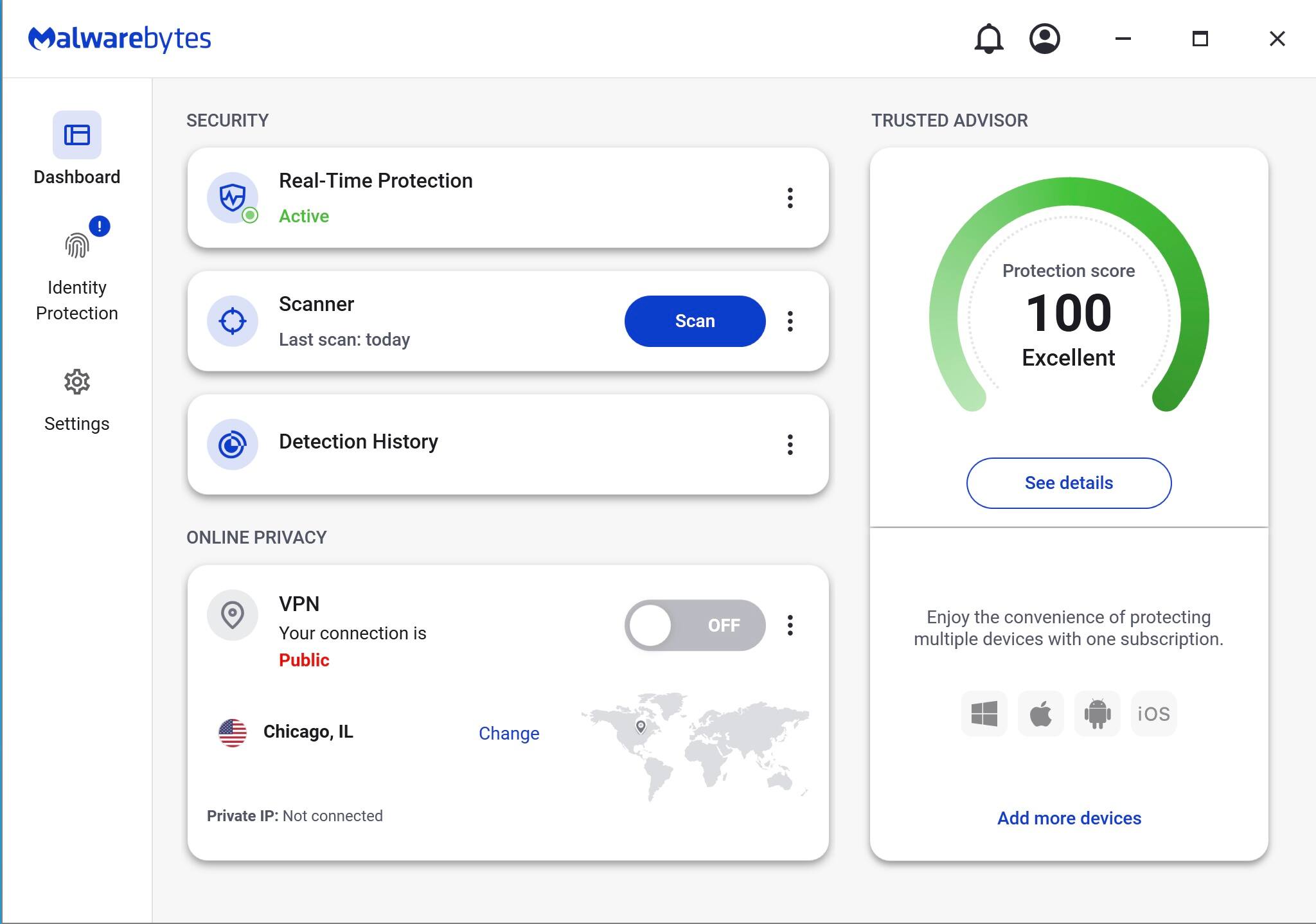The width and height of the screenshot is (1316, 924).
Task: Open Identity Protection from the sidebar
Action: [76, 257]
